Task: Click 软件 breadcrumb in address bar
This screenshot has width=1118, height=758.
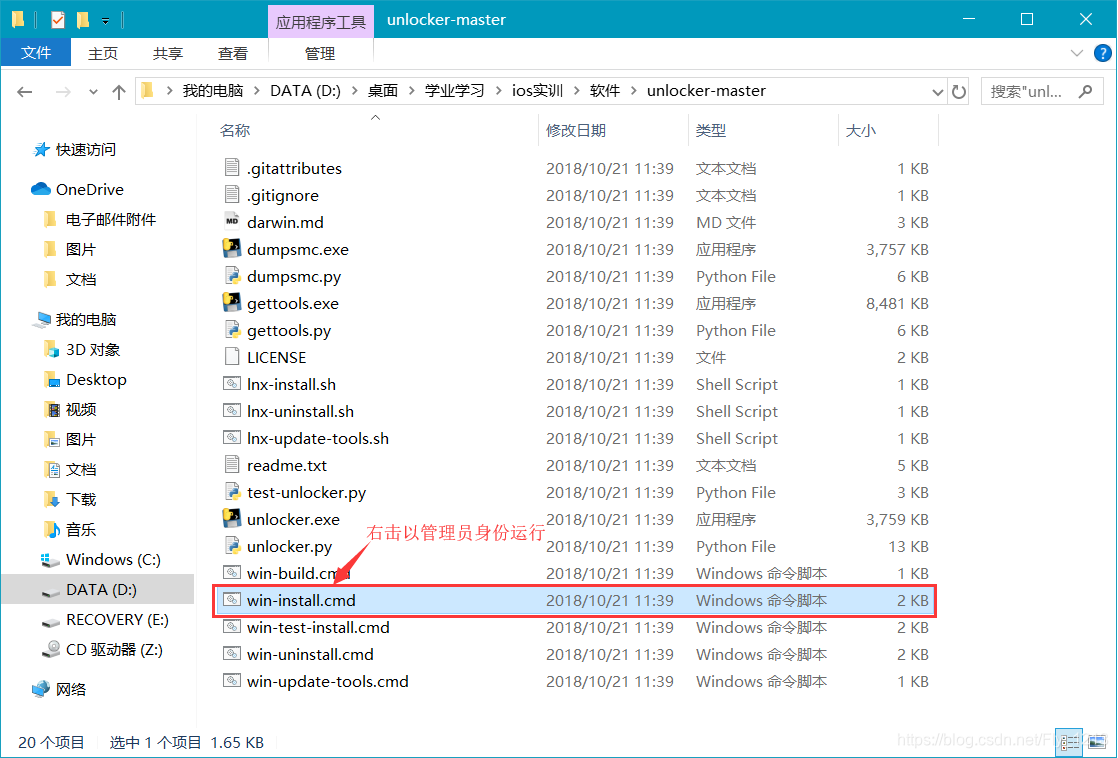Action: (605, 91)
